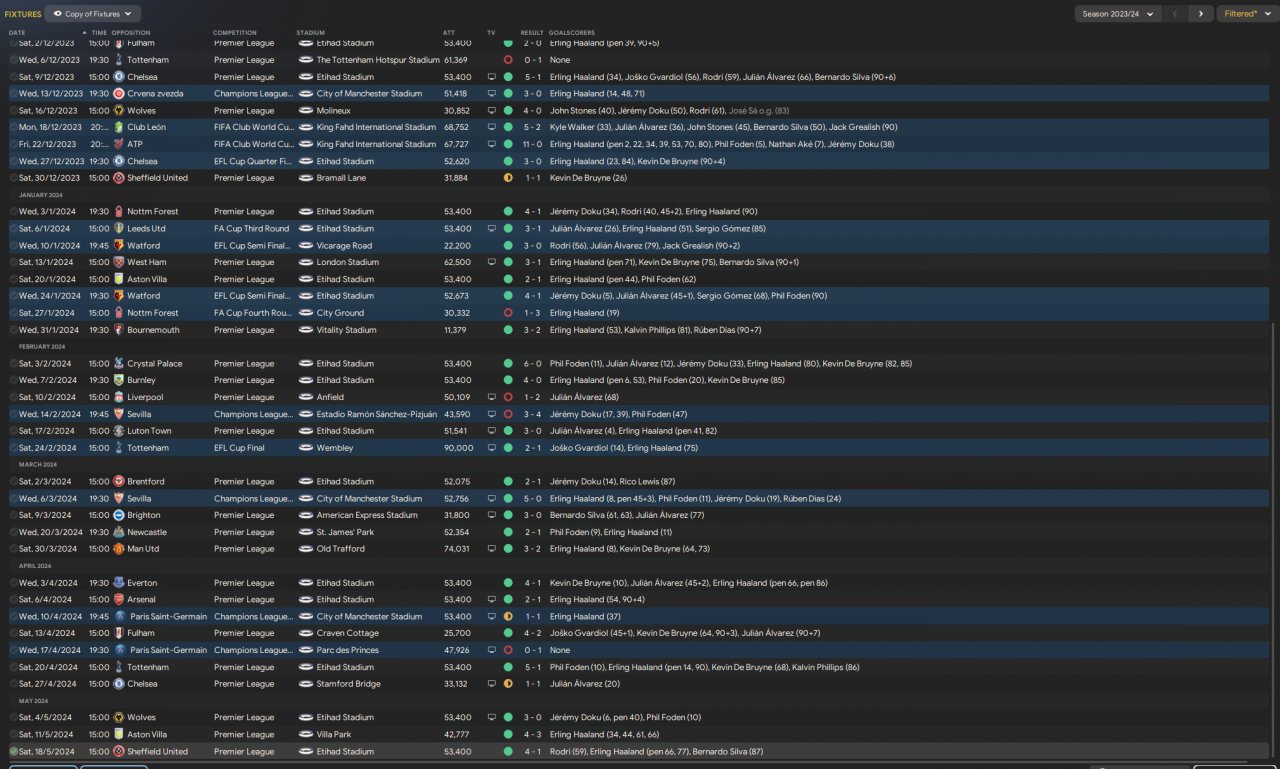Click the fixtures list vertical scrollbar

[x=1273, y=540]
